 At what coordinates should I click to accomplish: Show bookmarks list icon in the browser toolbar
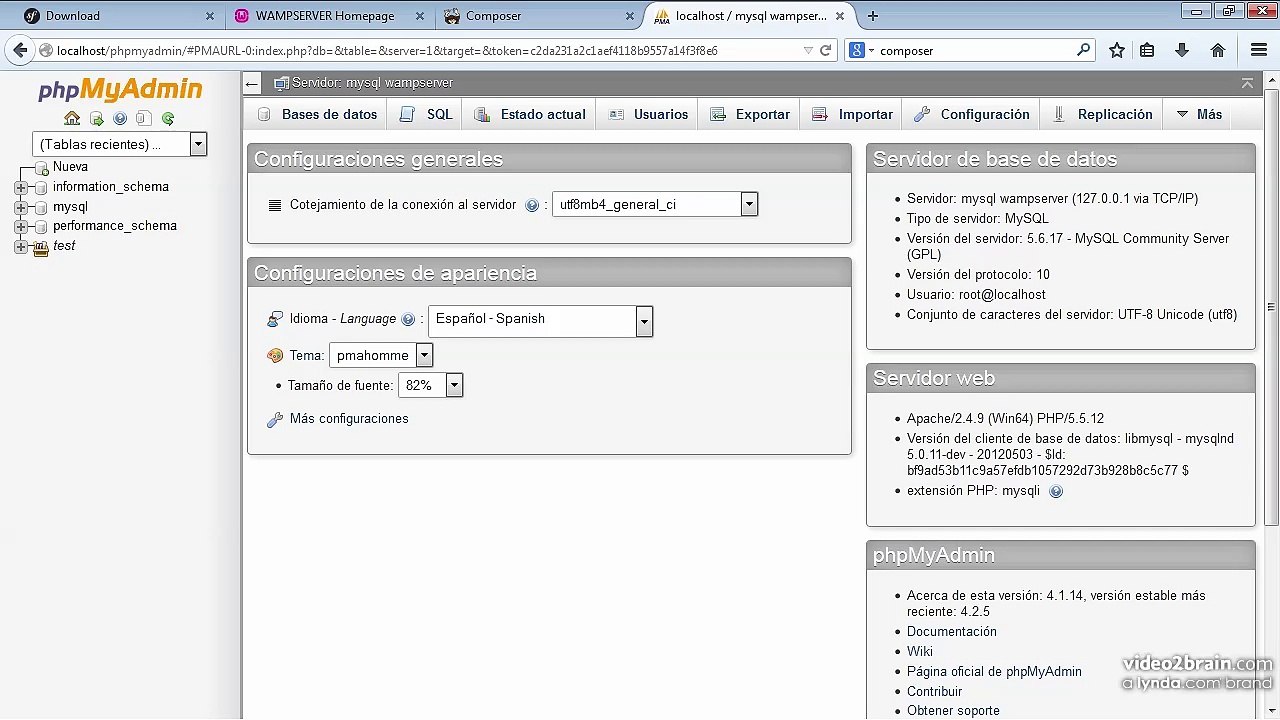(1147, 50)
